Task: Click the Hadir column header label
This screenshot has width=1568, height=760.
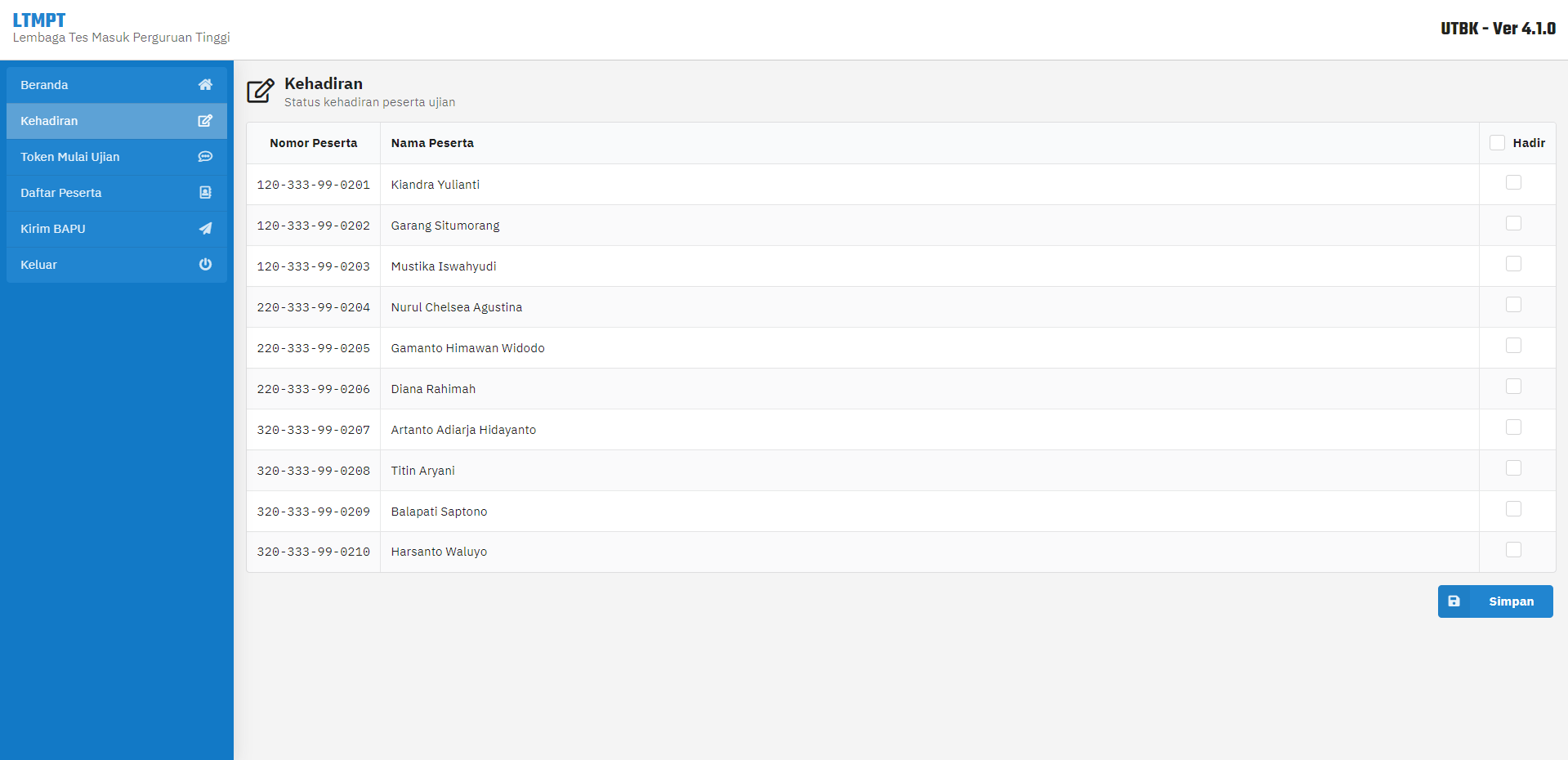Action: [1529, 143]
